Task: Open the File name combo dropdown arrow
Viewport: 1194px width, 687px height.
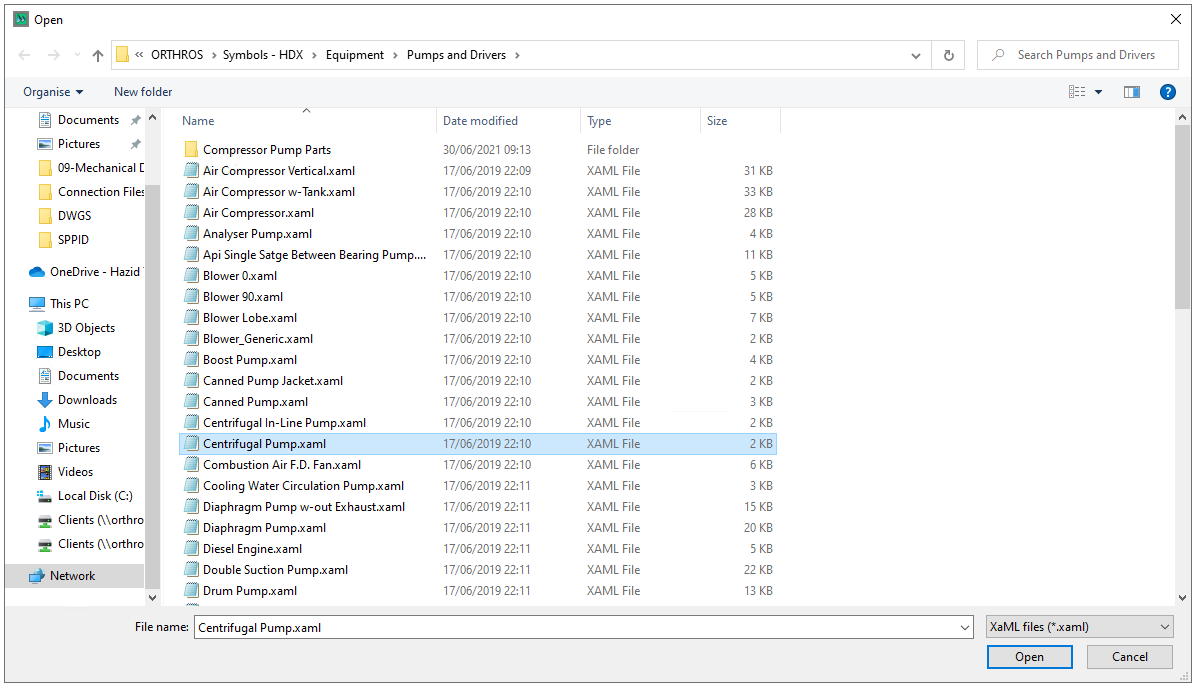Action: [964, 628]
